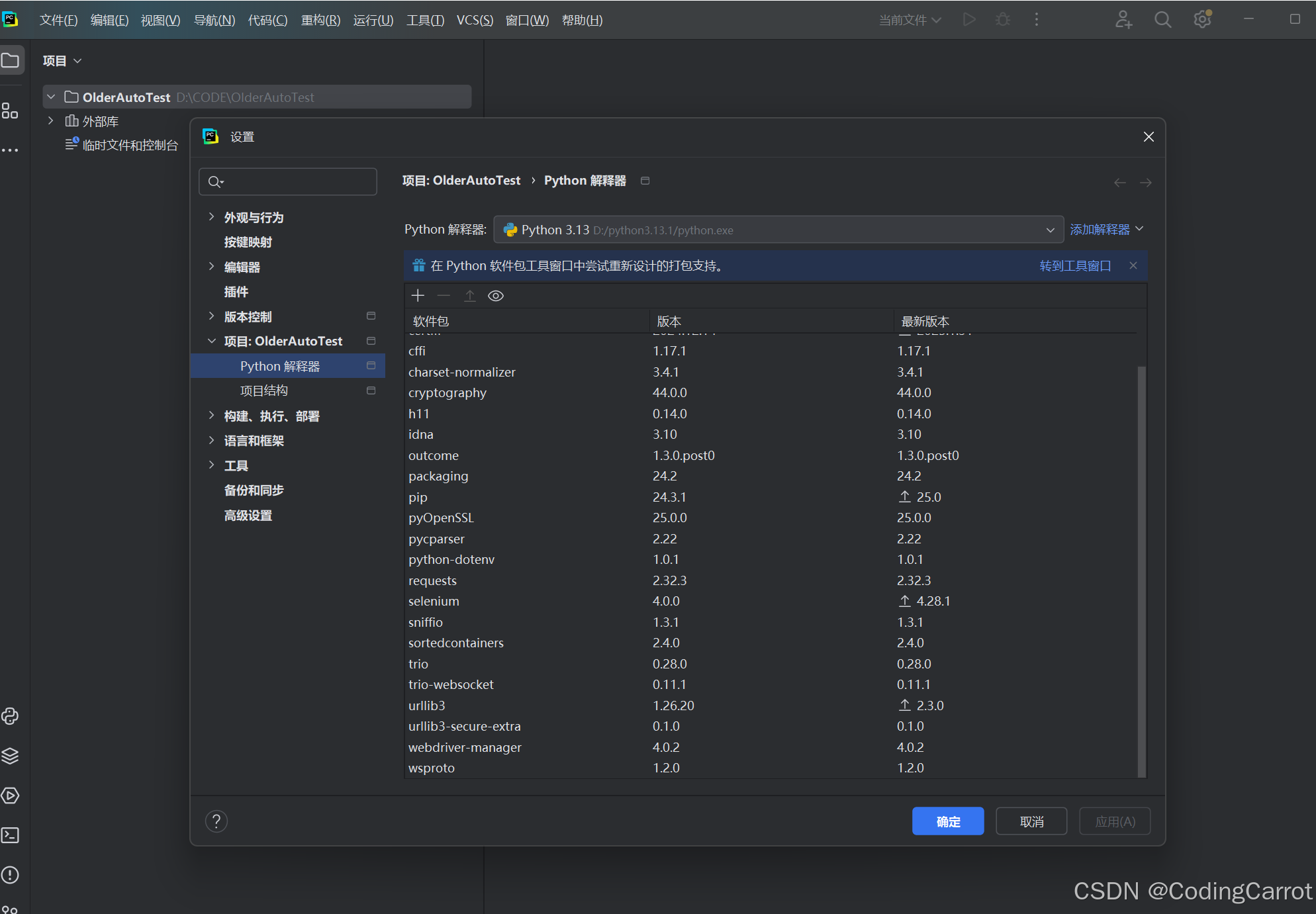Open the Navigate menu

tap(214, 20)
